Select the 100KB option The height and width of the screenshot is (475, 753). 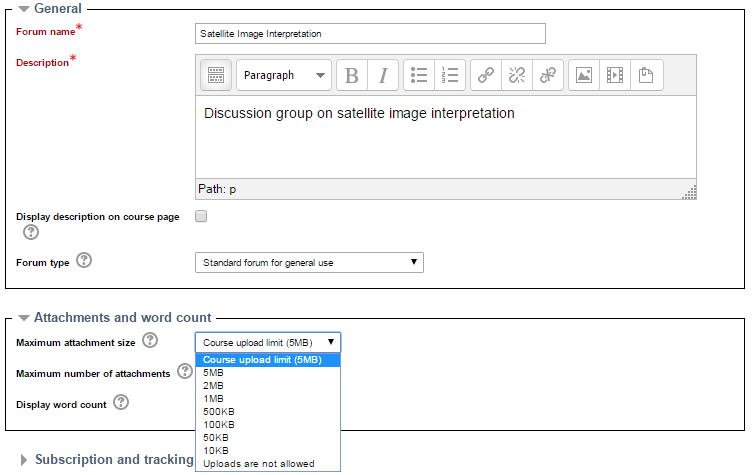point(268,425)
